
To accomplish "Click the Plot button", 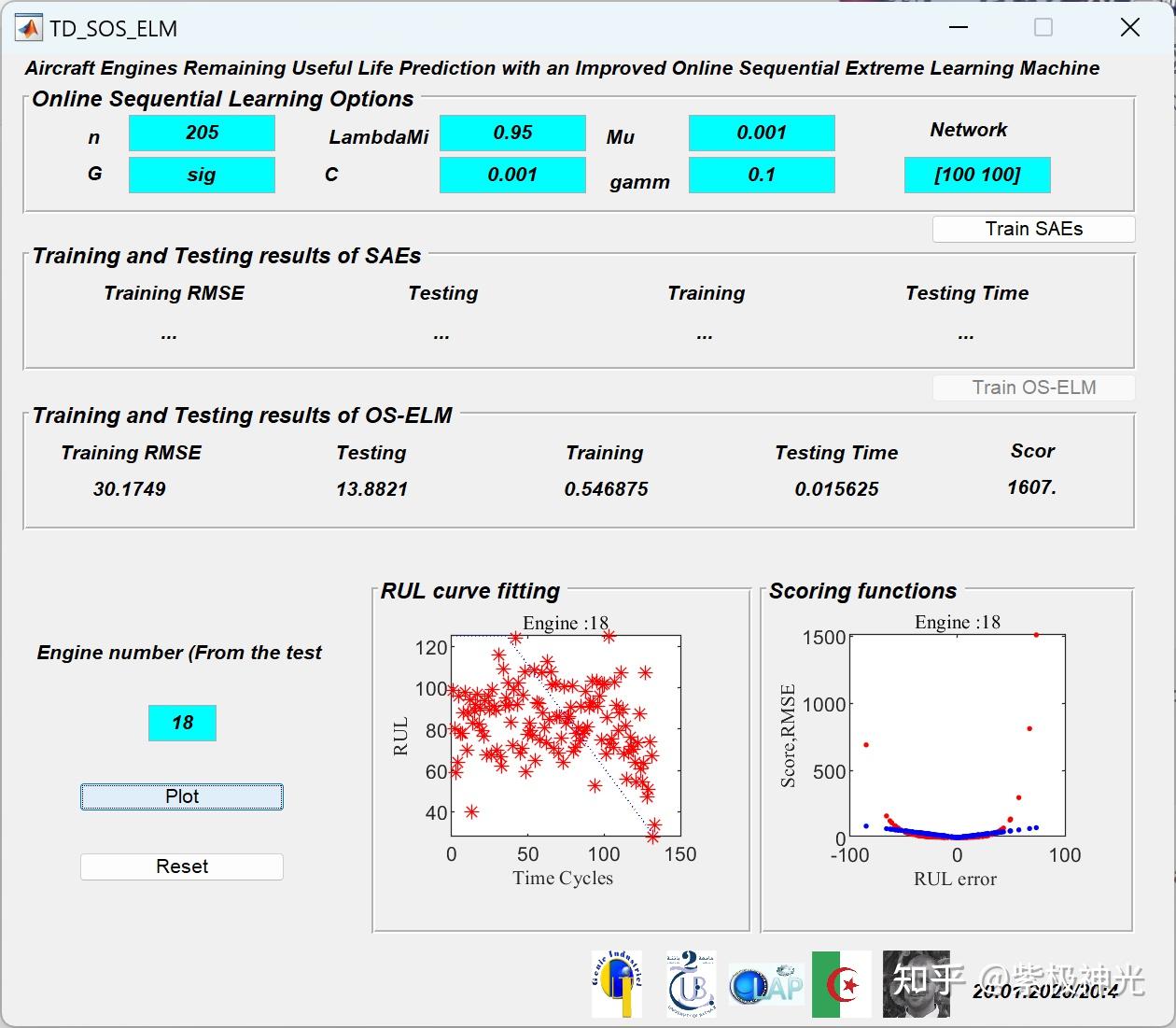I will 182,796.
